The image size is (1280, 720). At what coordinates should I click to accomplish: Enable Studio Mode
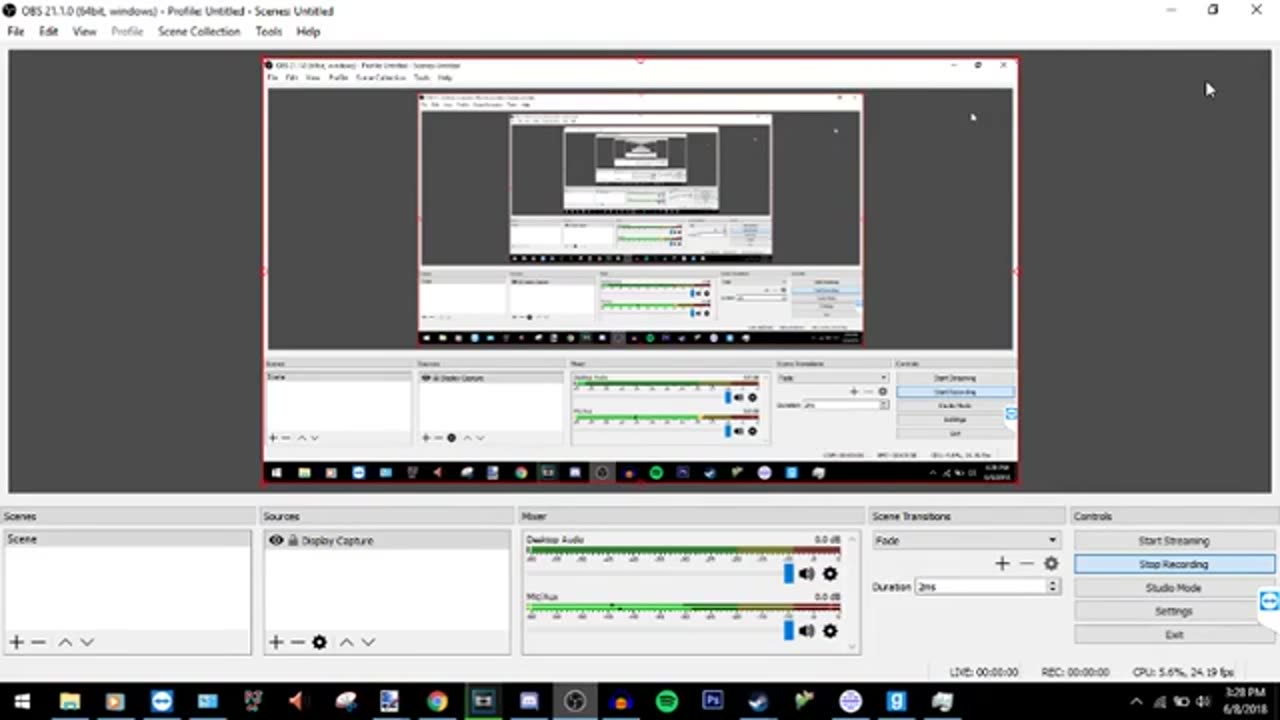pyautogui.click(x=1174, y=588)
